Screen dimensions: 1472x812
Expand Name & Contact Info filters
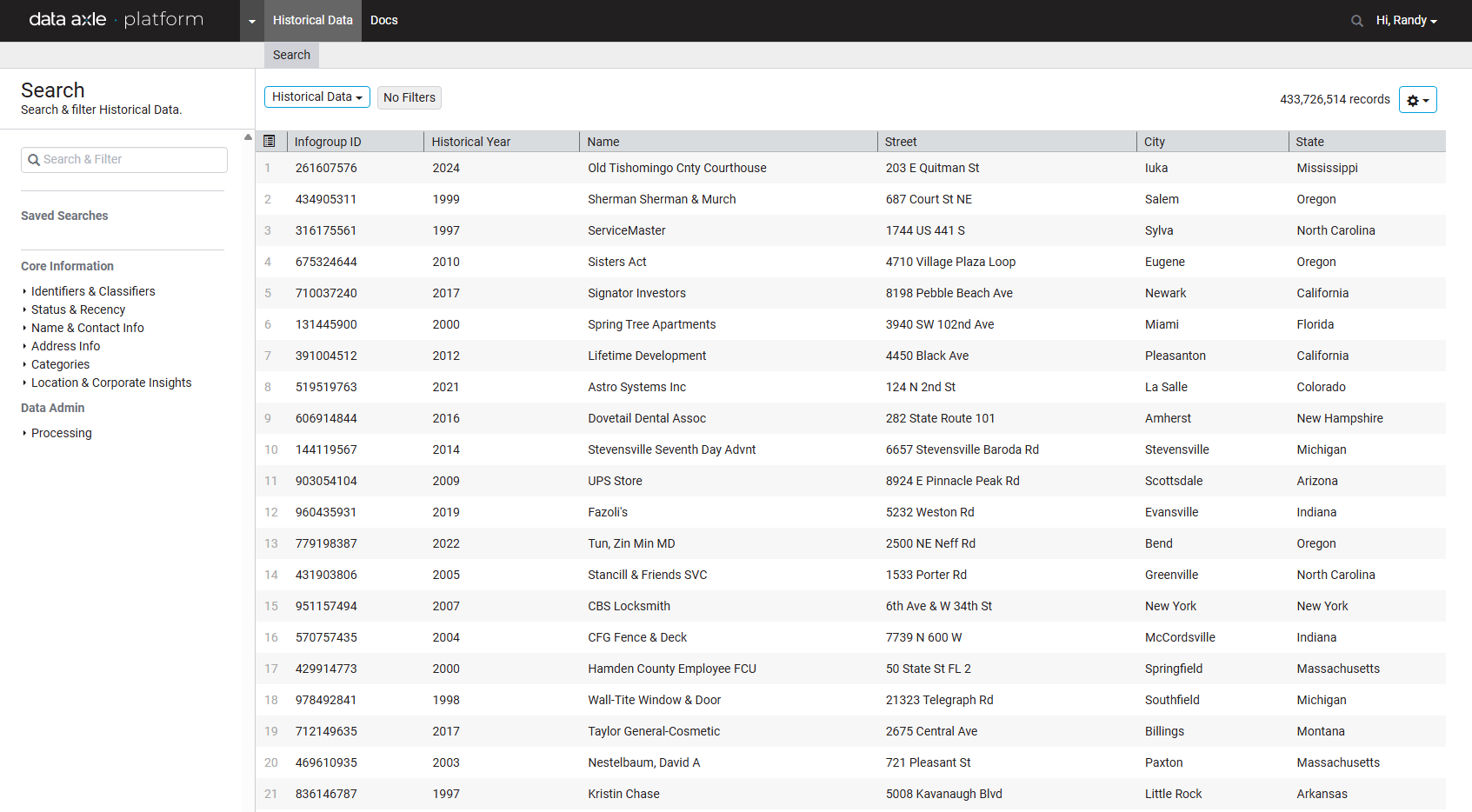click(x=88, y=328)
